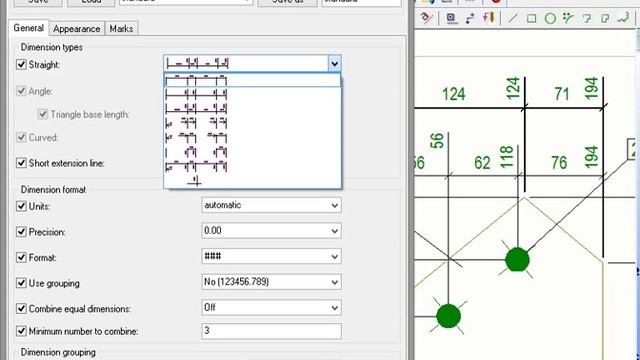The width and height of the screenshot is (640, 360).
Task: Choose the third straight dimension type option in list
Action: 252,109
